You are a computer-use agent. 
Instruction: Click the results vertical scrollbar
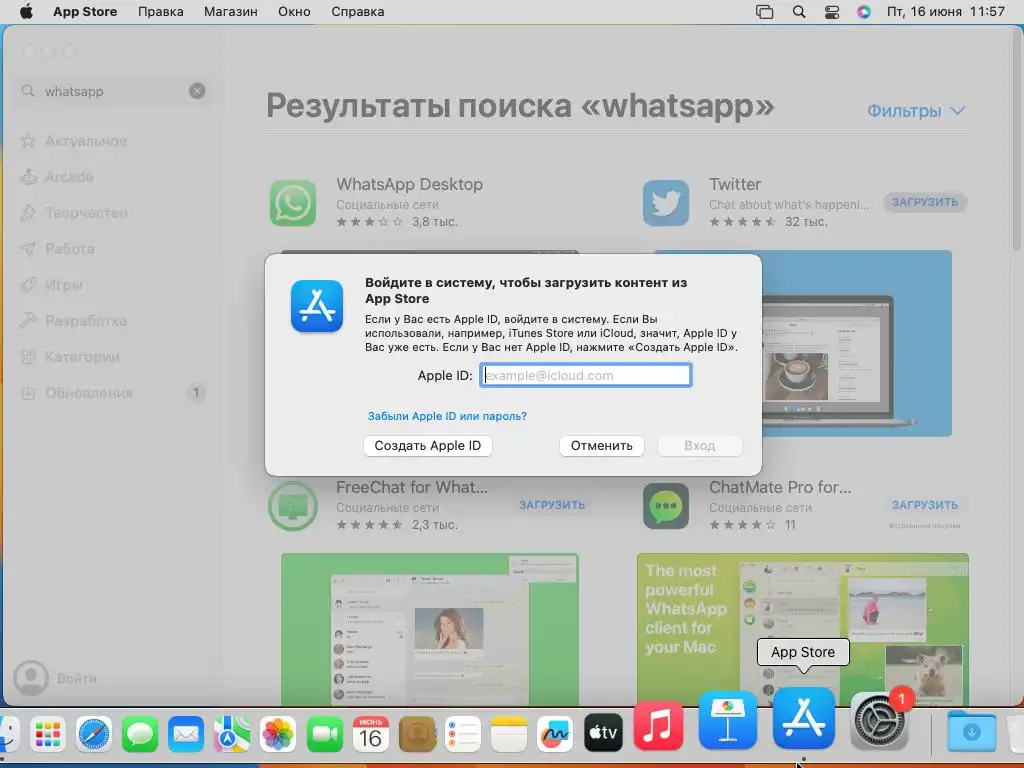point(1016,140)
